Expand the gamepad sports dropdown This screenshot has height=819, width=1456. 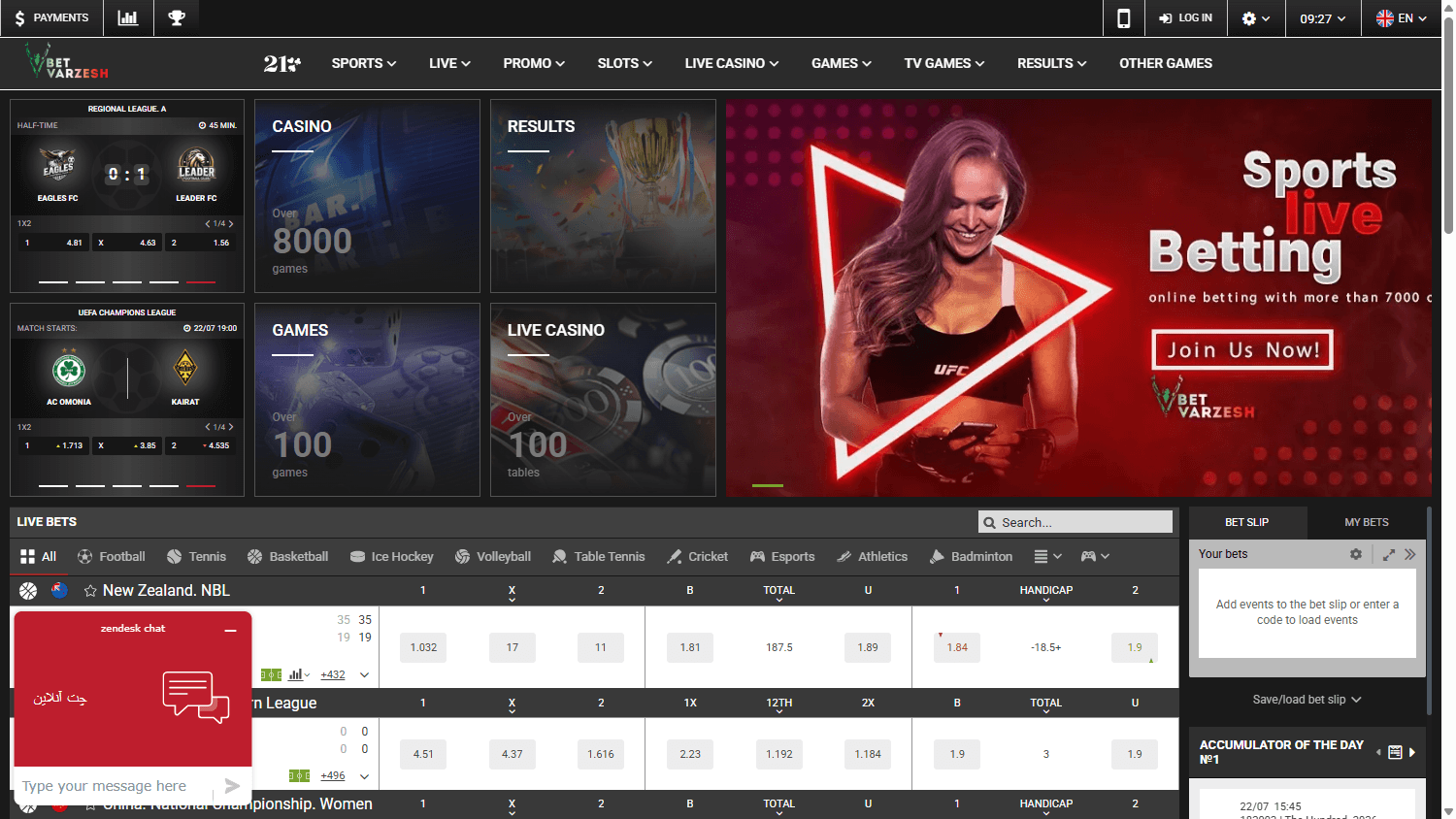tap(1095, 556)
